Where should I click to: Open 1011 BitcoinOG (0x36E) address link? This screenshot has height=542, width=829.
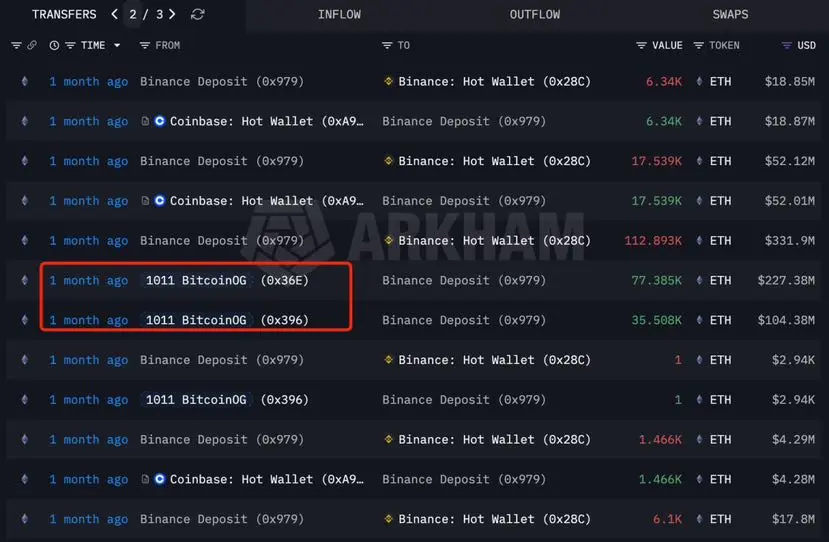[227, 280]
